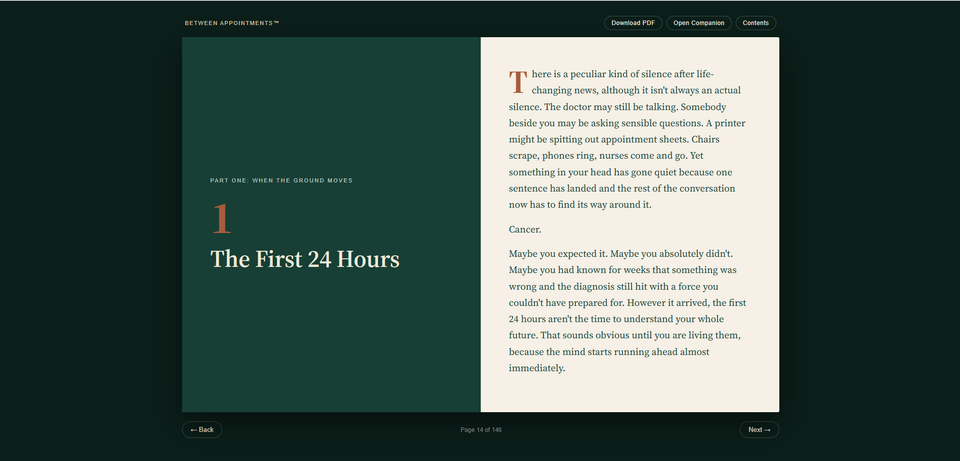Click the large chapter number 1
The width and height of the screenshot is (960, 461).
tap(222, 219)
